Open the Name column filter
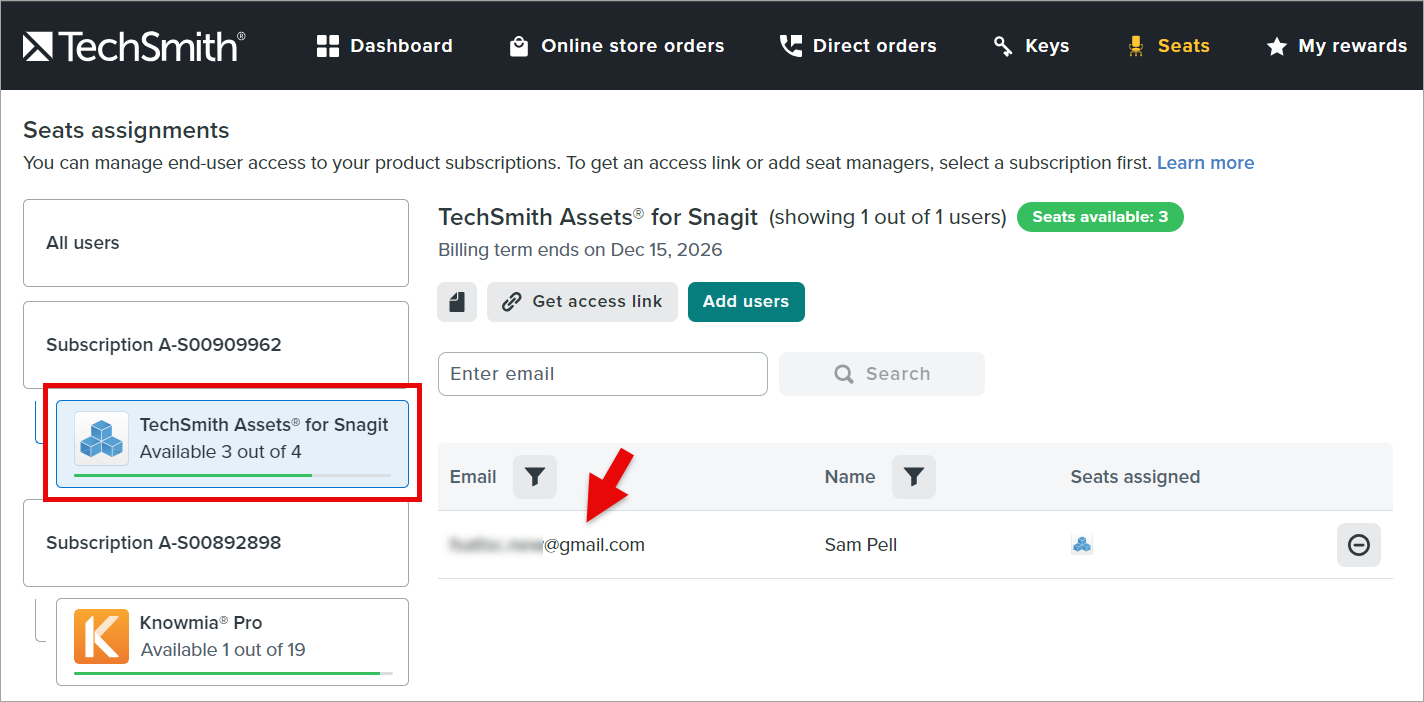1424x702 pixels. 914,477
